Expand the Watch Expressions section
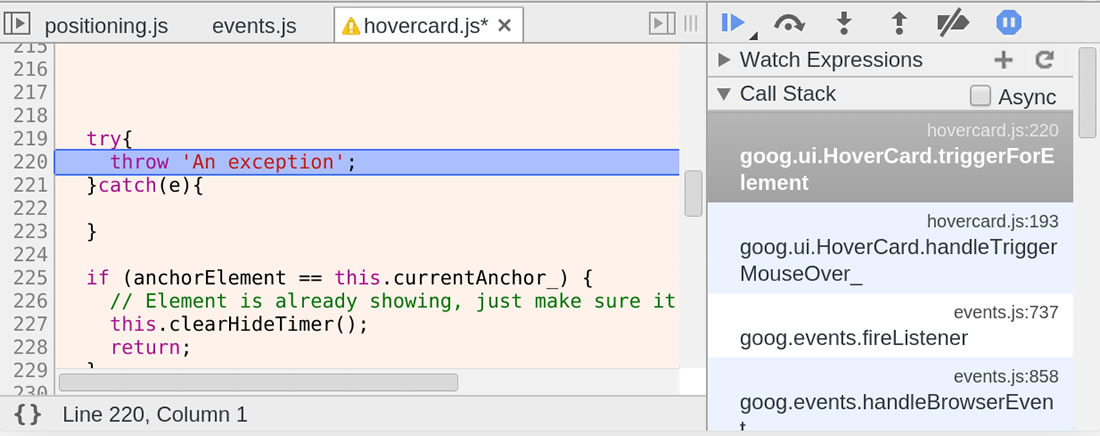The image size is (1100, 436). click(725, 60)
